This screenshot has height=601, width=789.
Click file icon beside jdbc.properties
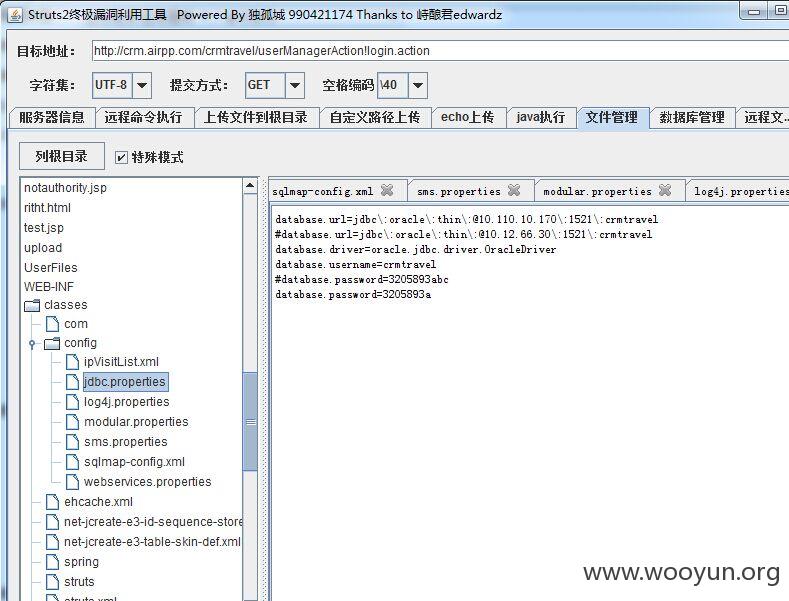72,382
